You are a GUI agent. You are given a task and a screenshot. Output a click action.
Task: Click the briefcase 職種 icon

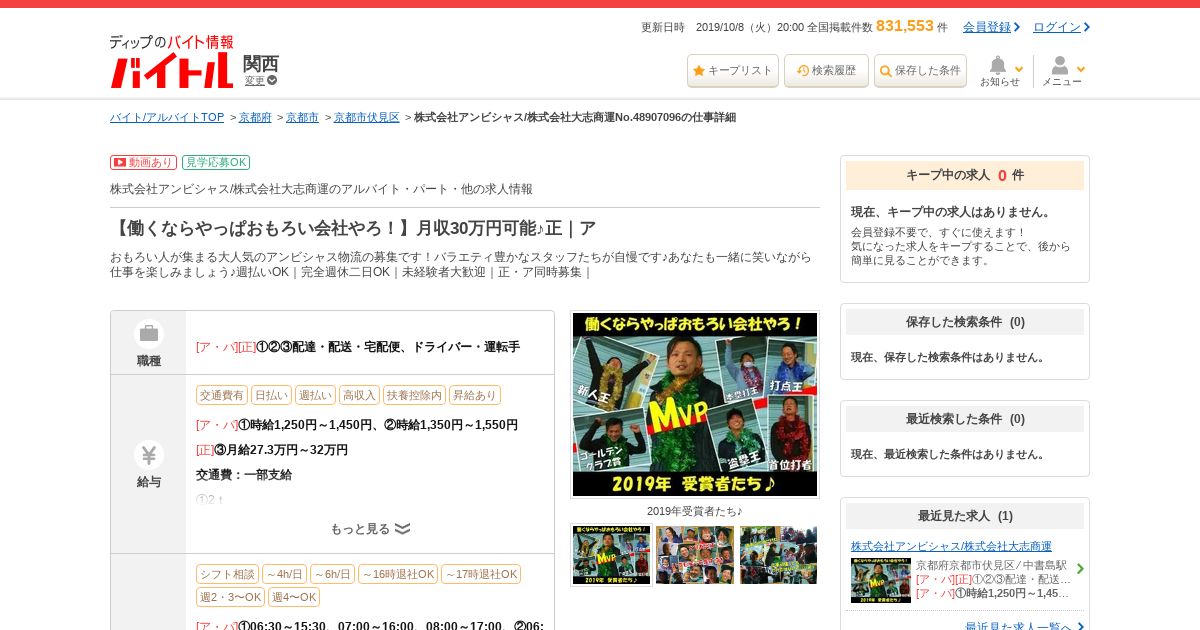point(148,333)
